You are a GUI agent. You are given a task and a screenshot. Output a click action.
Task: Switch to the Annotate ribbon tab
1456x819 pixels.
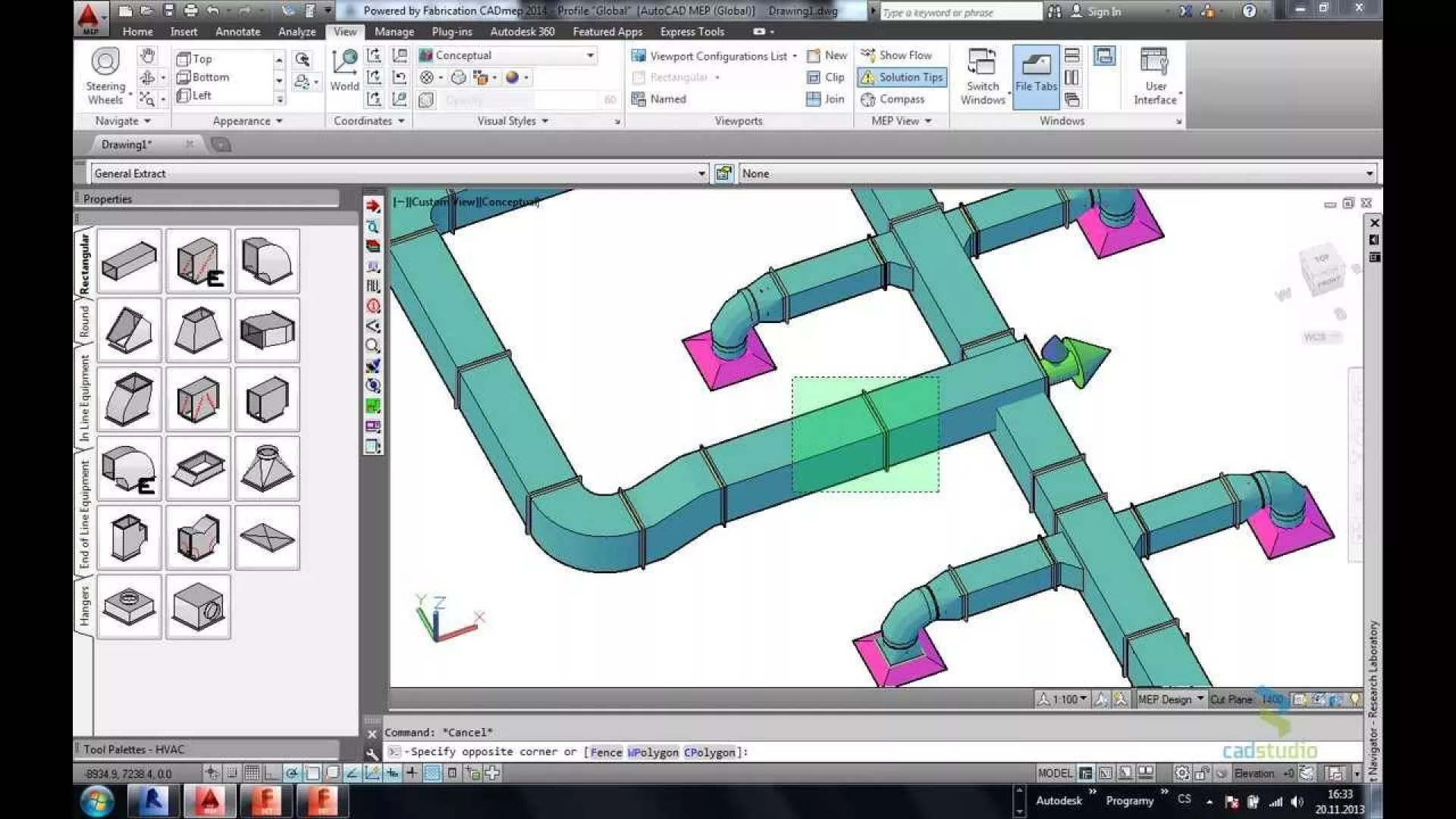coord(237,32)
